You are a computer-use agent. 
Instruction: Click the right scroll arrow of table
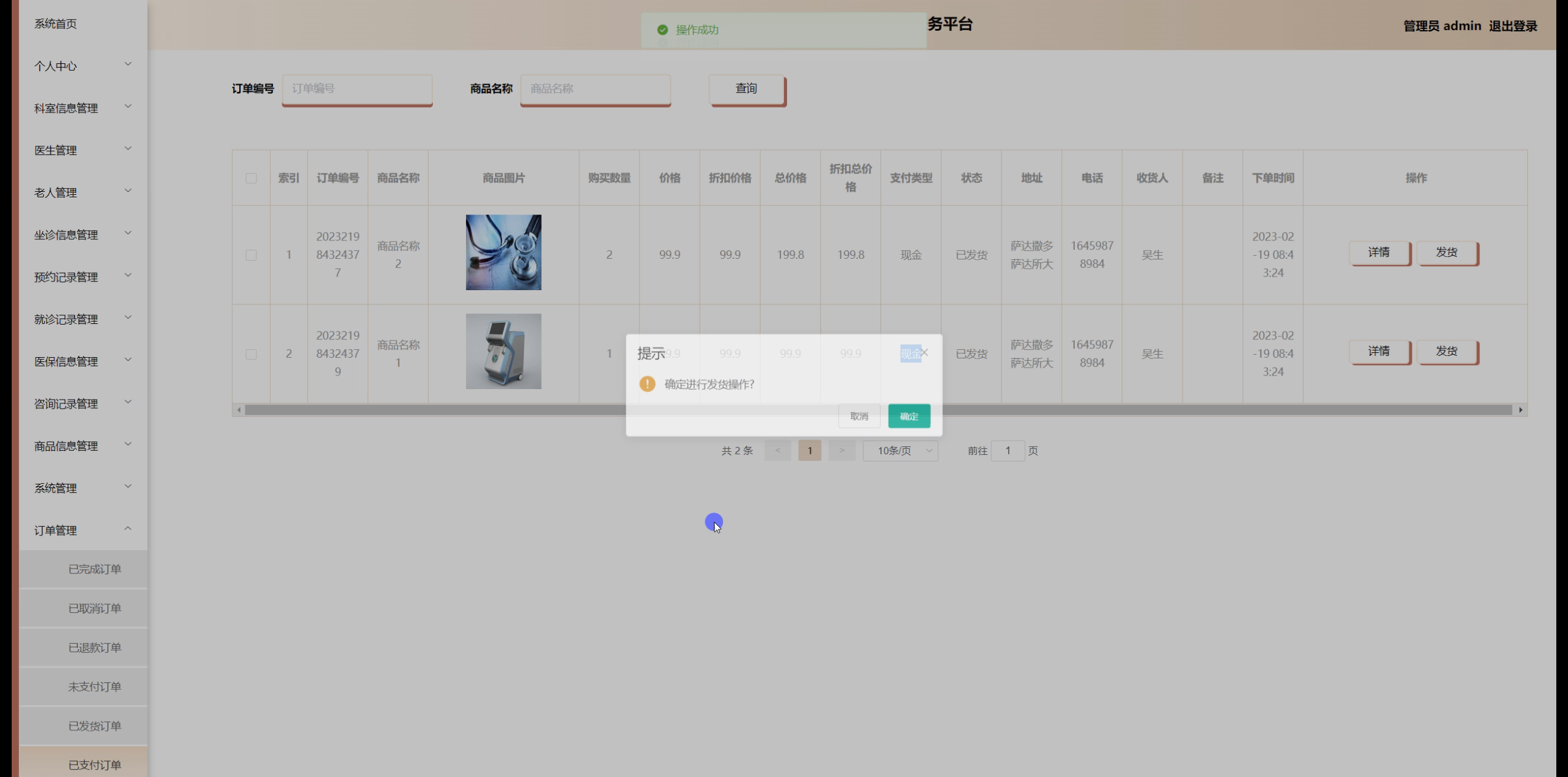(x=1521, y=410)
